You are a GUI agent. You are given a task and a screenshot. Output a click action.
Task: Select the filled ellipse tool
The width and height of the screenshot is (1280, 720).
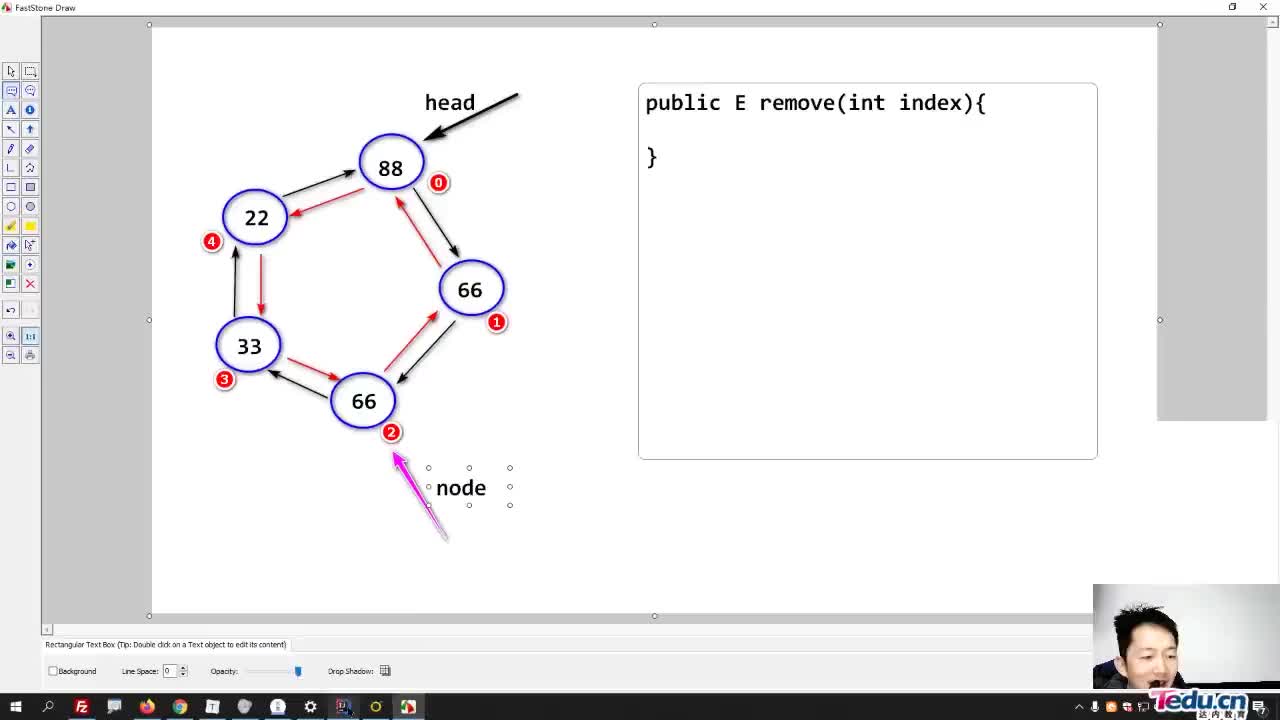30,206
